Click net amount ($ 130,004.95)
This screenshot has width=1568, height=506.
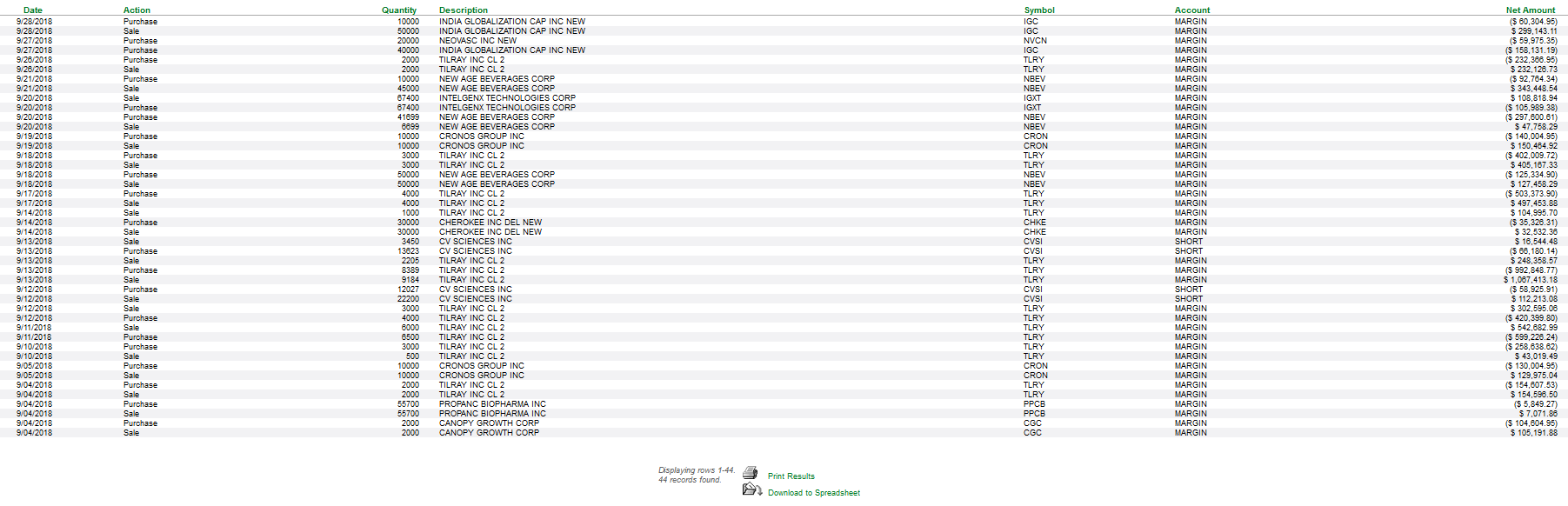[x=1531, y=366]
